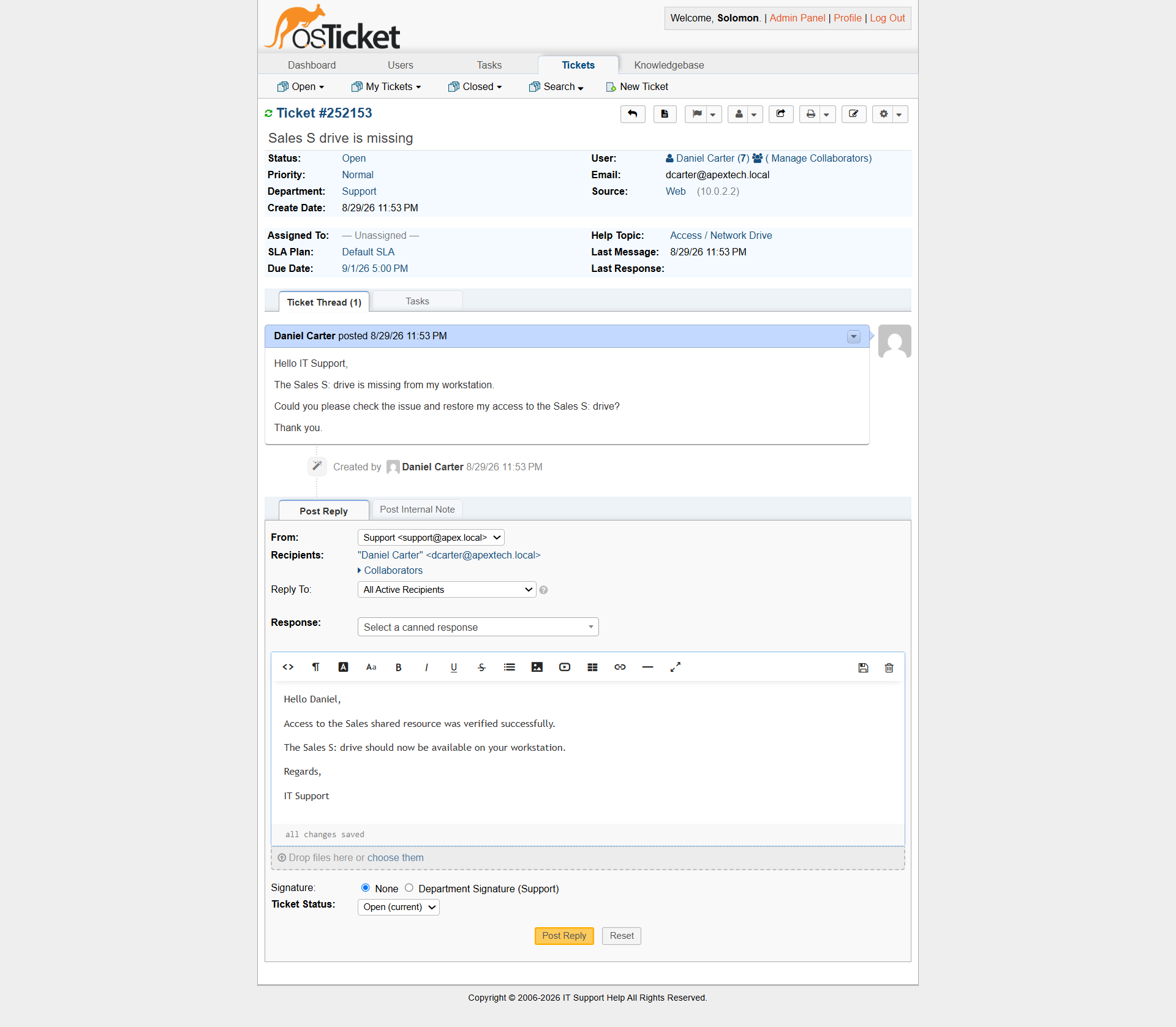This screenshot has width=1176, height=1027.
Task: Click the print ticket icon
Action: [810, 114]
